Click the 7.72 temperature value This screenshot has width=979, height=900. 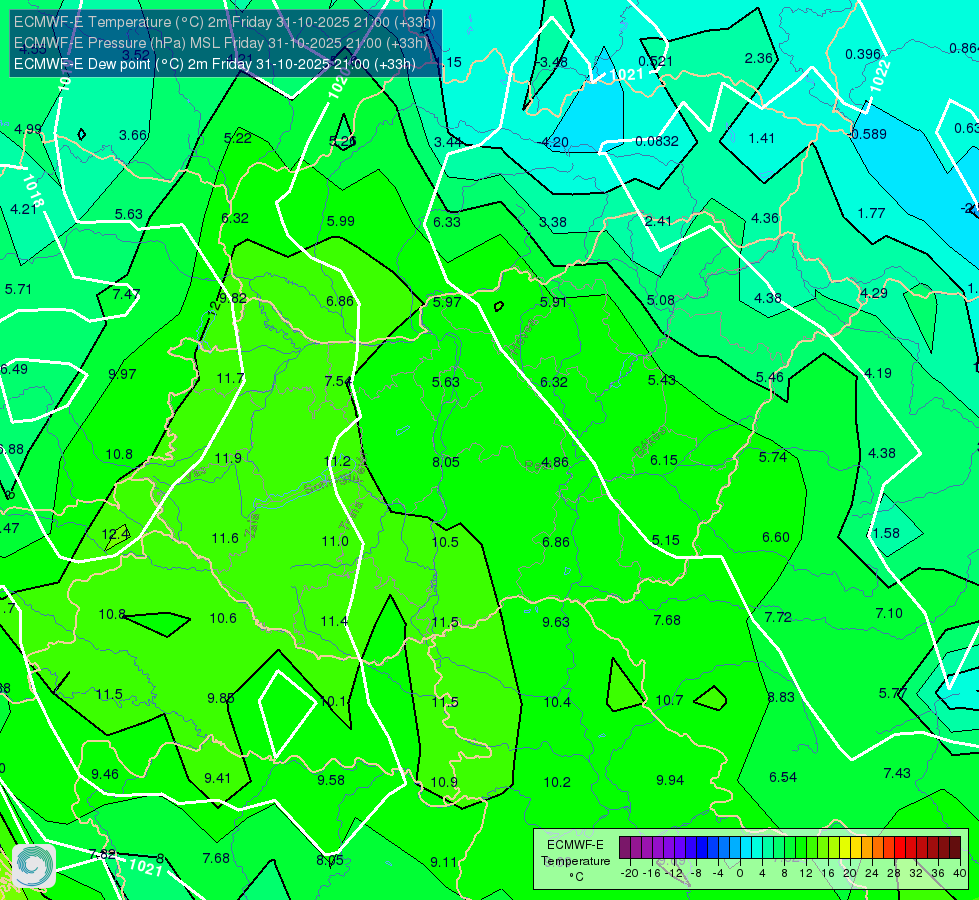(x=778, y=618)
